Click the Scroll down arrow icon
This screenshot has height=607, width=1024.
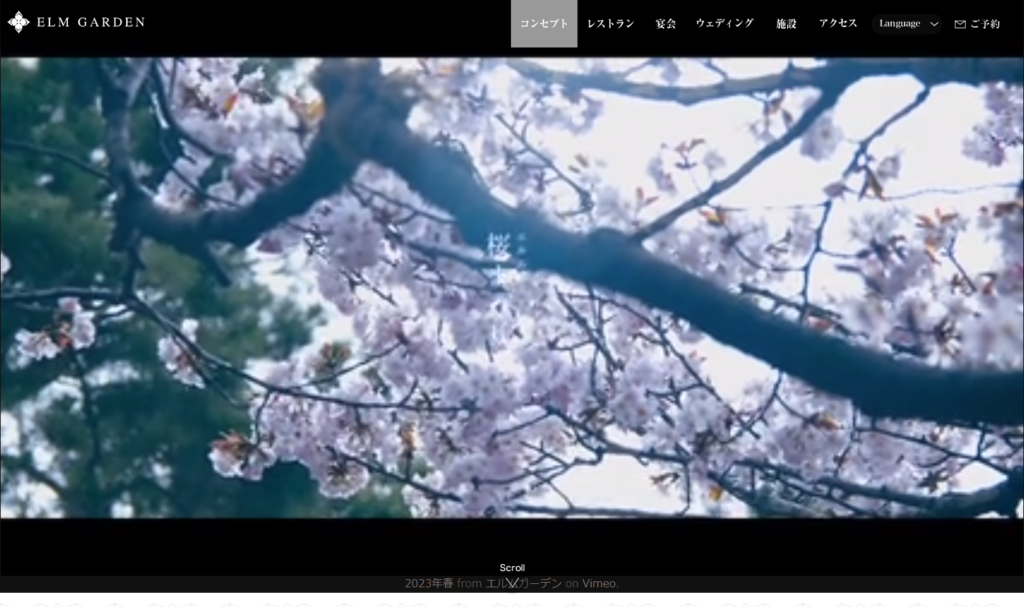(x=512, y=583)
